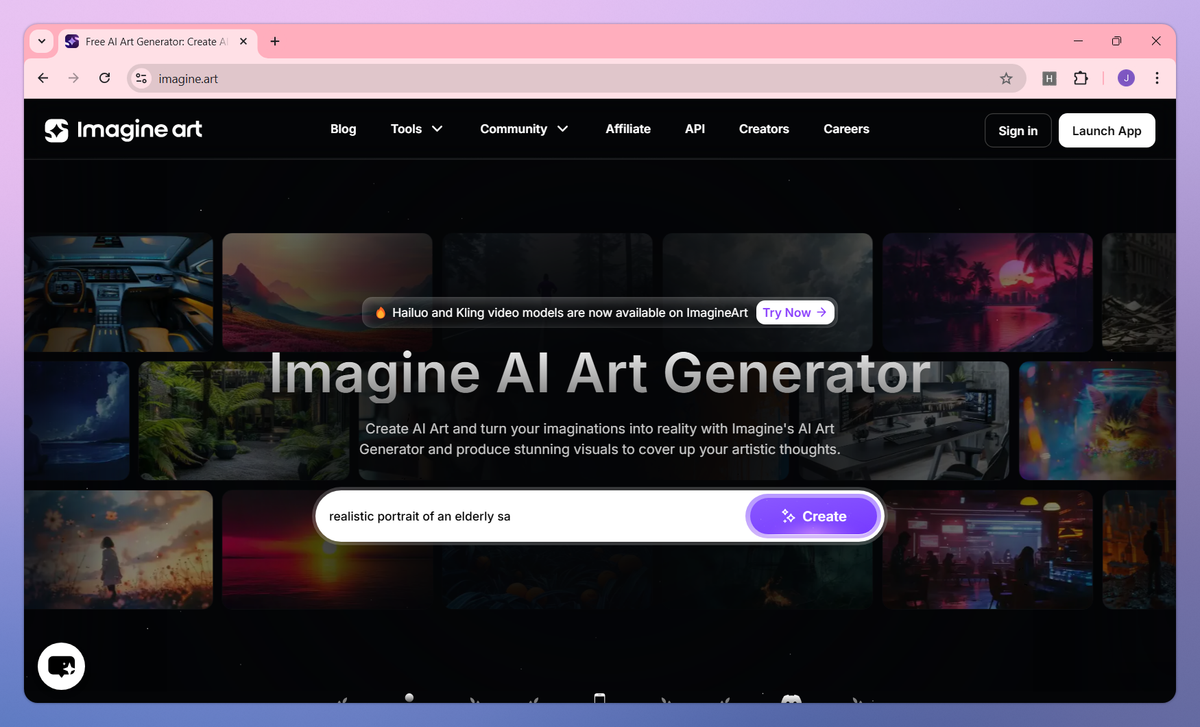The image size is (1200, 727).
Task: Click into the prompt text field
Action: [x=531, y=516]
